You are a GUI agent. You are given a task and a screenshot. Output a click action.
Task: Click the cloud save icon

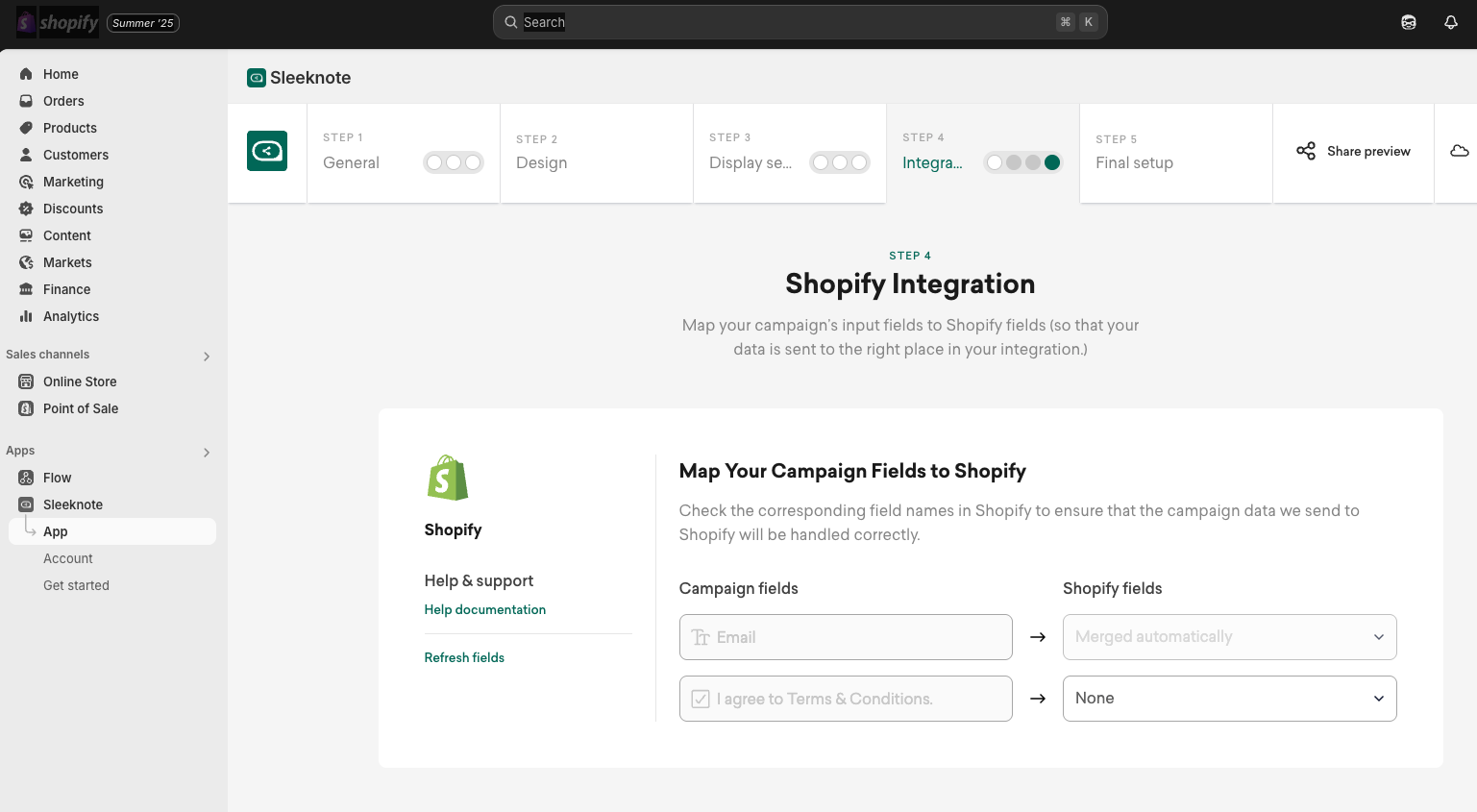1460,151
